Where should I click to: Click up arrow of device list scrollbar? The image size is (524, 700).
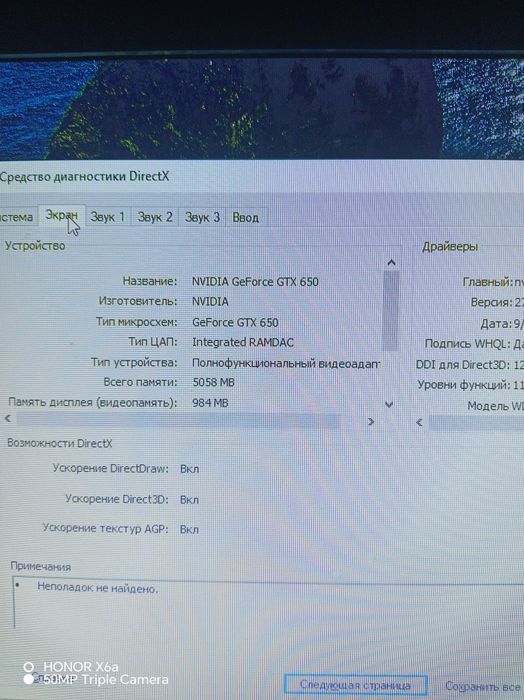pyautogui.click(x=391, y=263)
